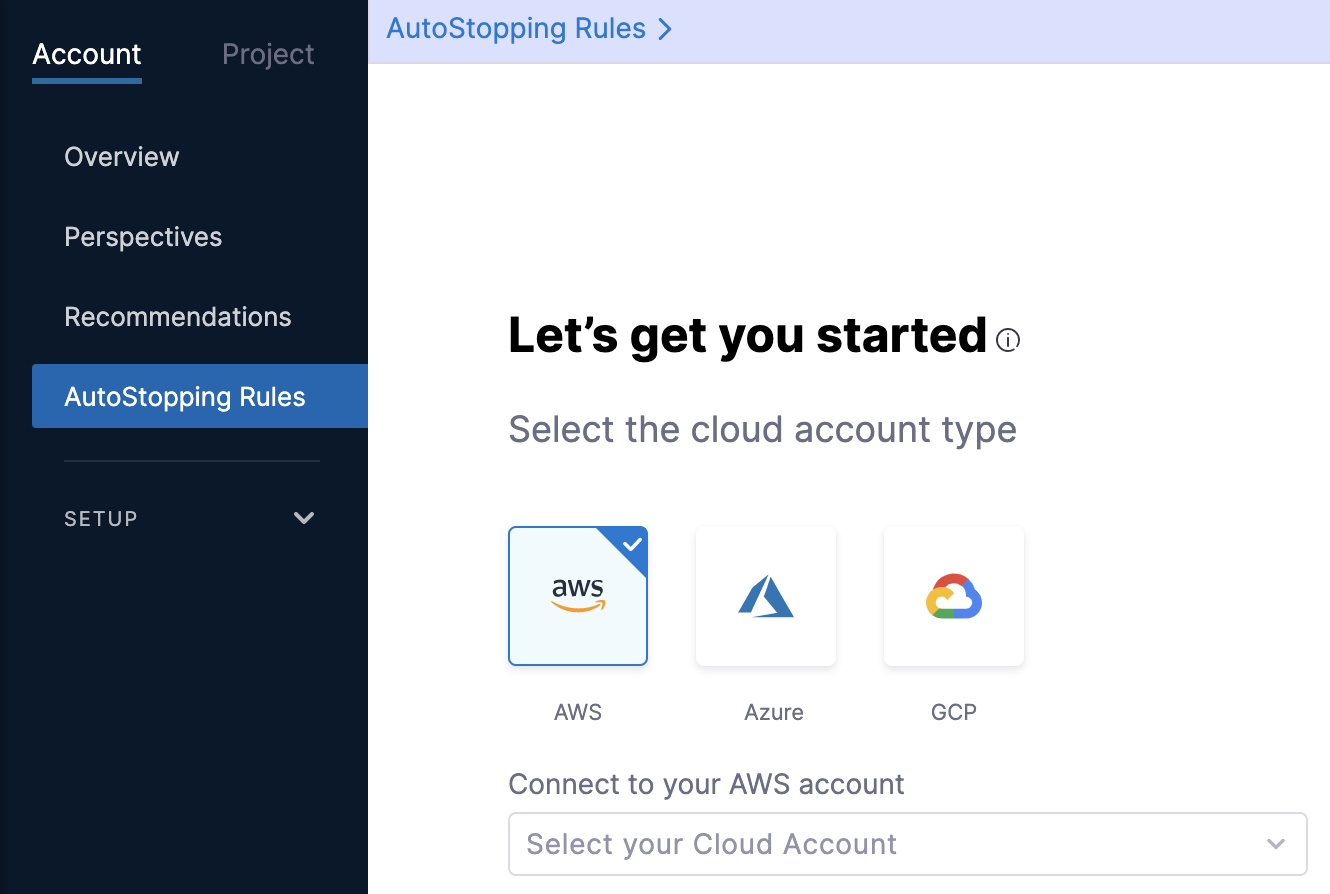This screenshot has width=1330, height=894.
Task: Expand the SETUP section chevron
Action: [x=304, y=518]
